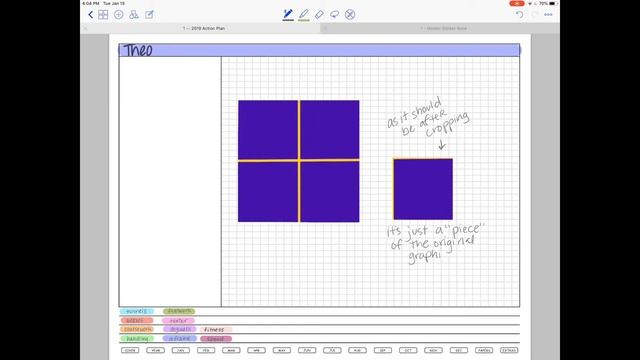640x360 pixels.
Task: Jump to the DEC month tab
Action: tap(459, 350)
